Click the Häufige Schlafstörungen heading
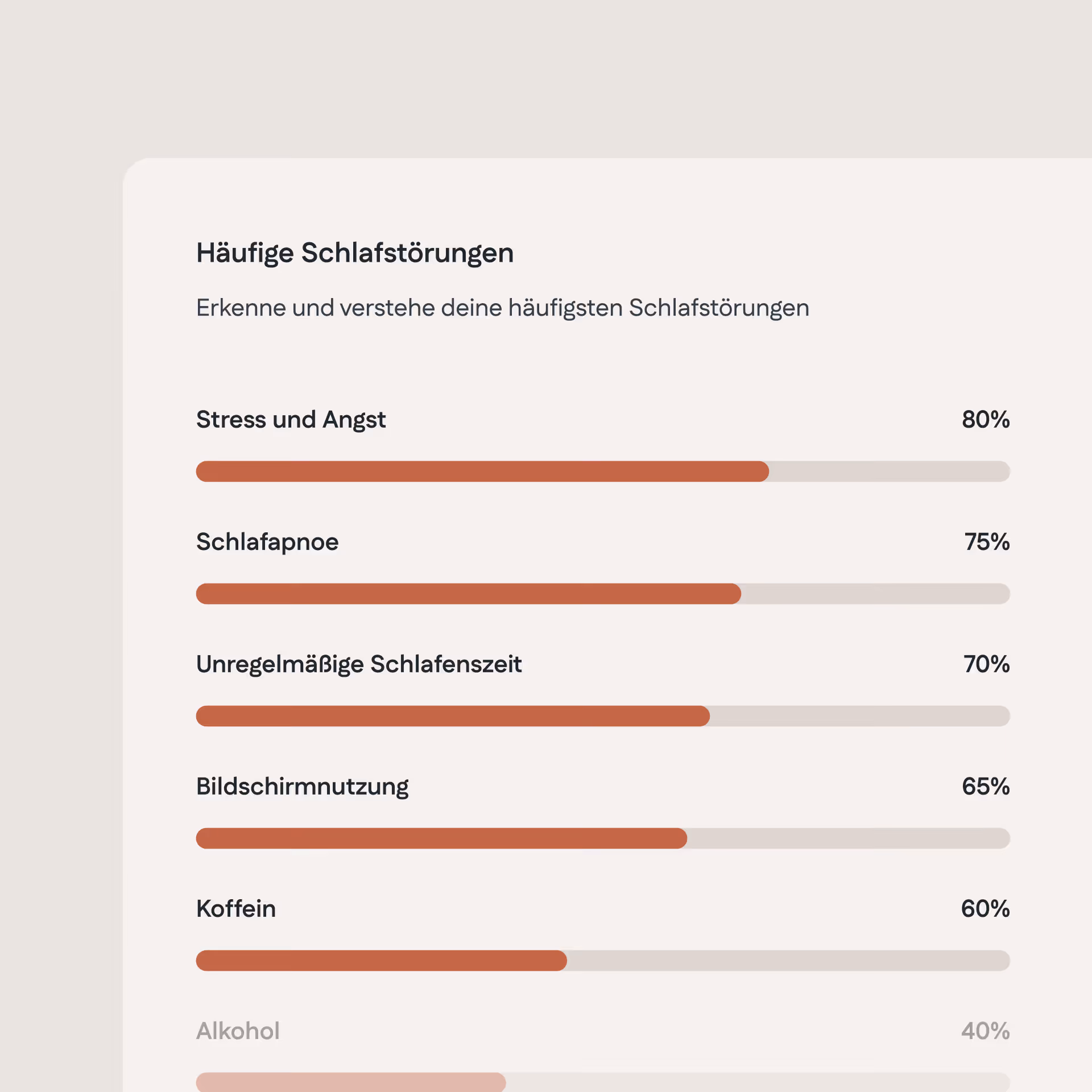The width and height of the screenshot is (1092, 1092). click(355, 254)
